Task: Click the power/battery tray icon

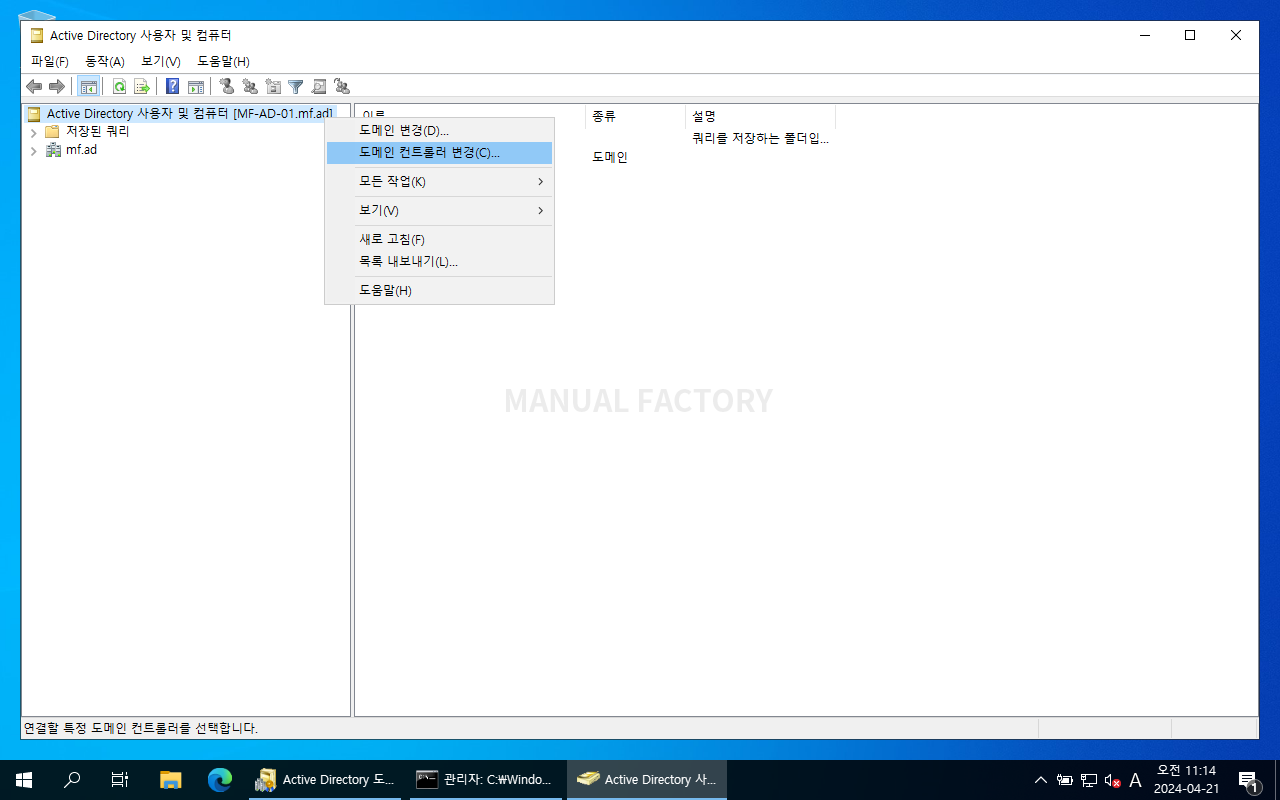Action: [1065, 780]
